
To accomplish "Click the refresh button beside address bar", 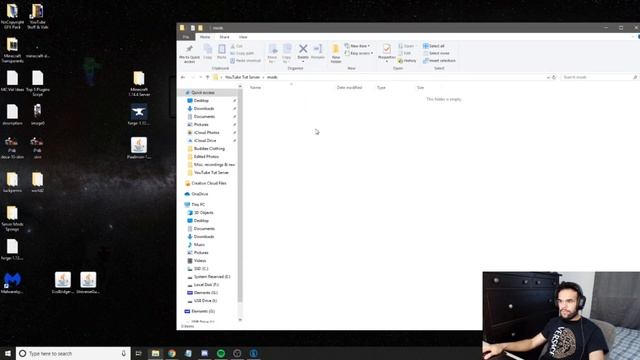I will [554, 77].
